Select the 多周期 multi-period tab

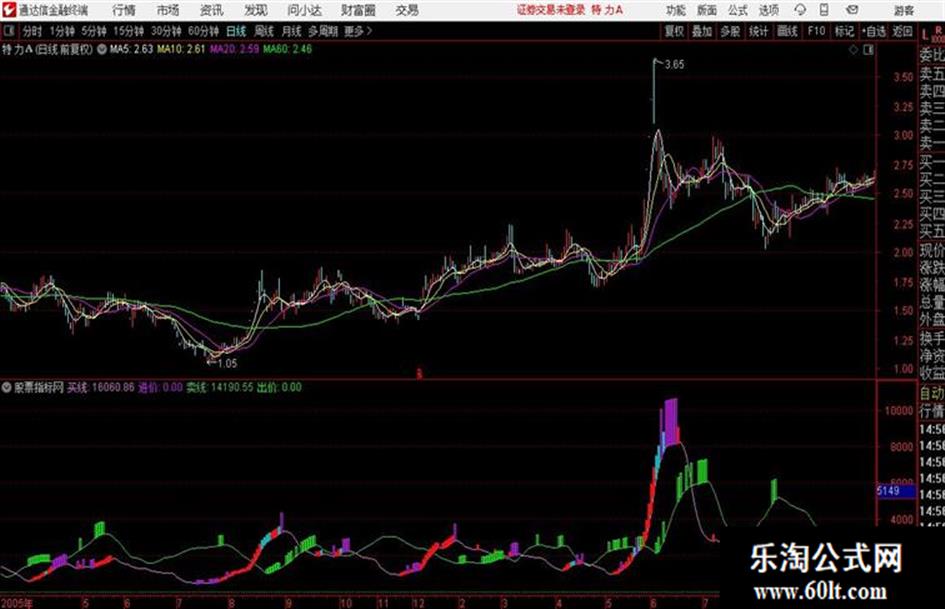323,31
